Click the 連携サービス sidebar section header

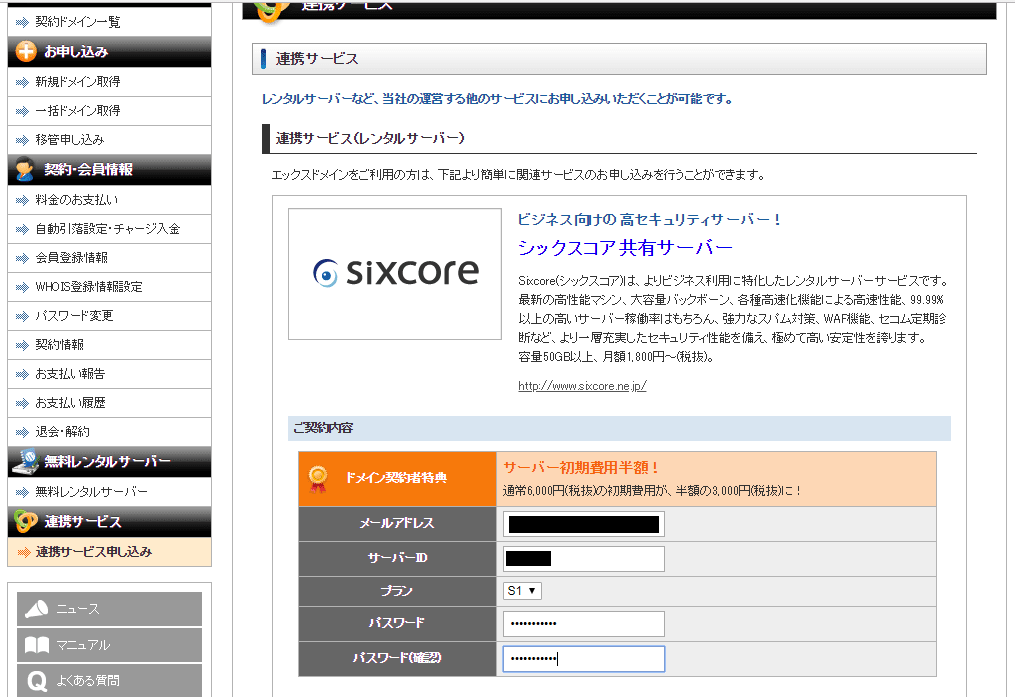coord(109,522)
